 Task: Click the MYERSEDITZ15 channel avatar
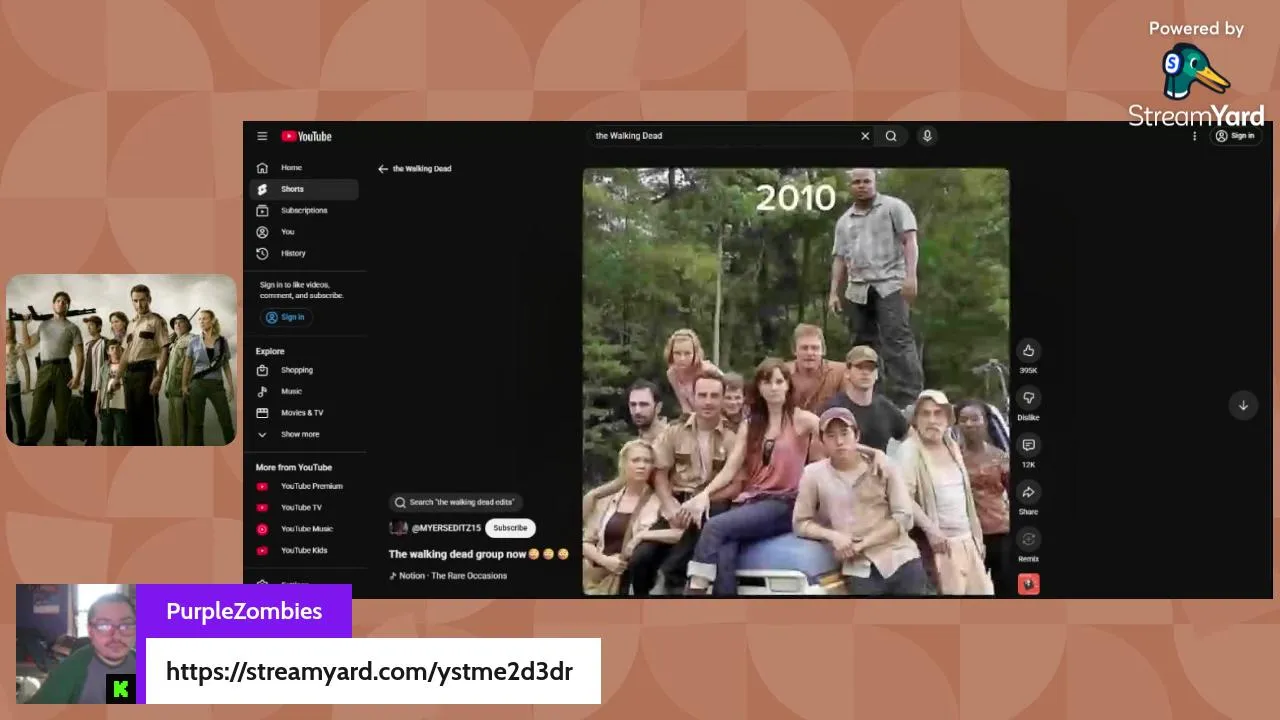pyautogui.click(x=398, y=528)
